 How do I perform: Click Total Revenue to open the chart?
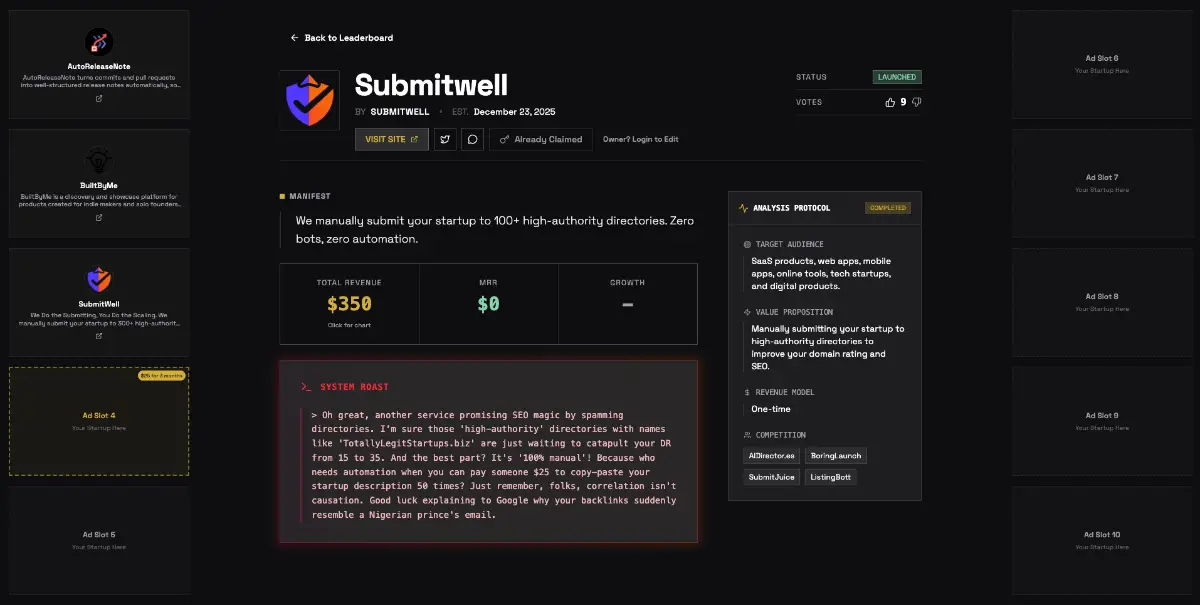coord(349,304)
